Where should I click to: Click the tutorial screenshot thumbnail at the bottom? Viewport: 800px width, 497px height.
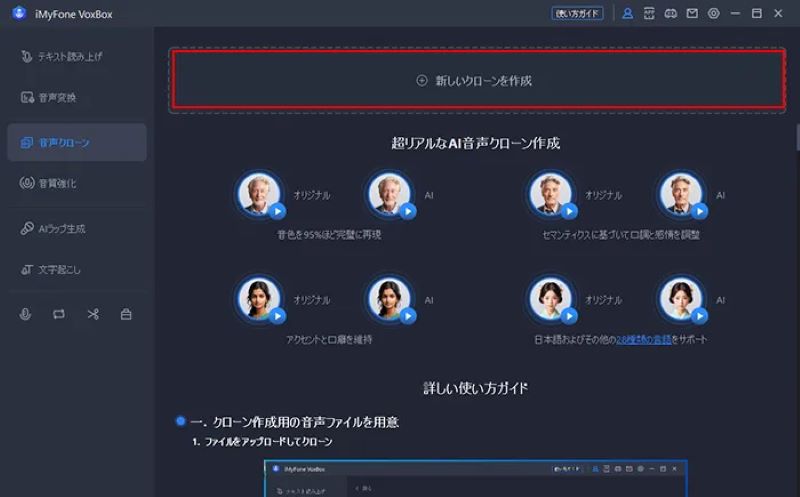tap(476, 478)
